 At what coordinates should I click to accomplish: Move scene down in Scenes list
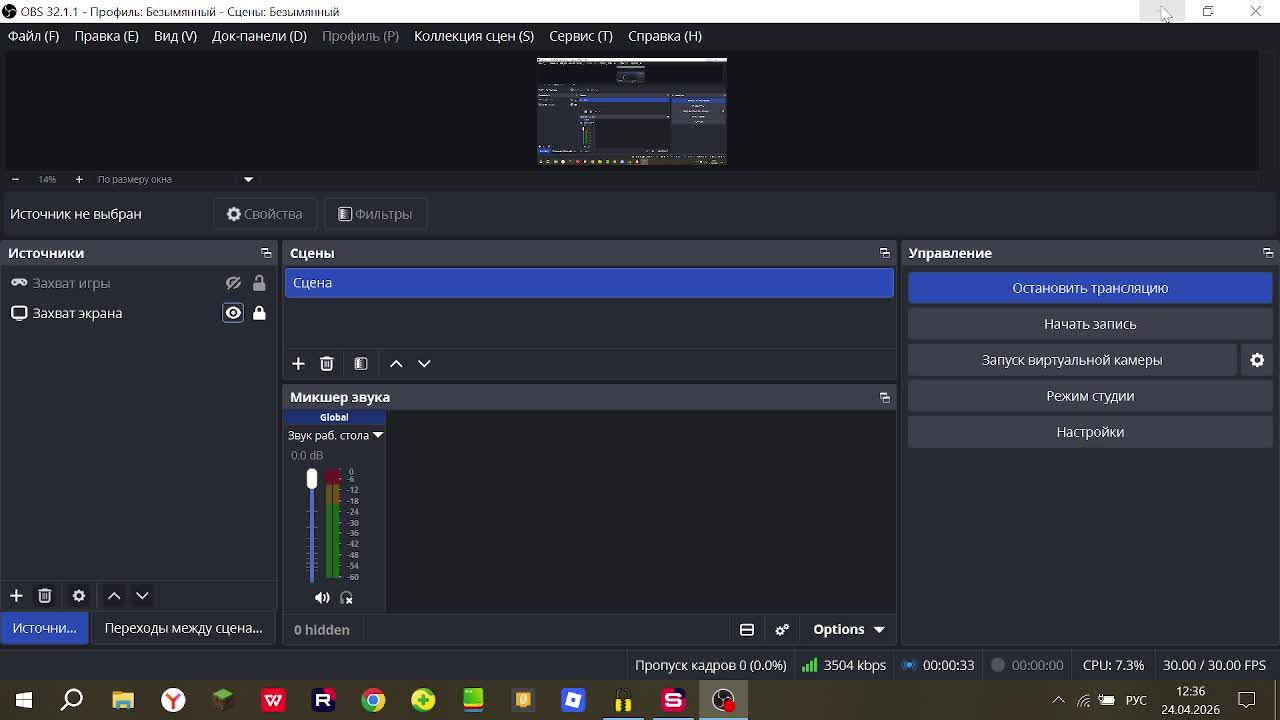click(424, 363)
